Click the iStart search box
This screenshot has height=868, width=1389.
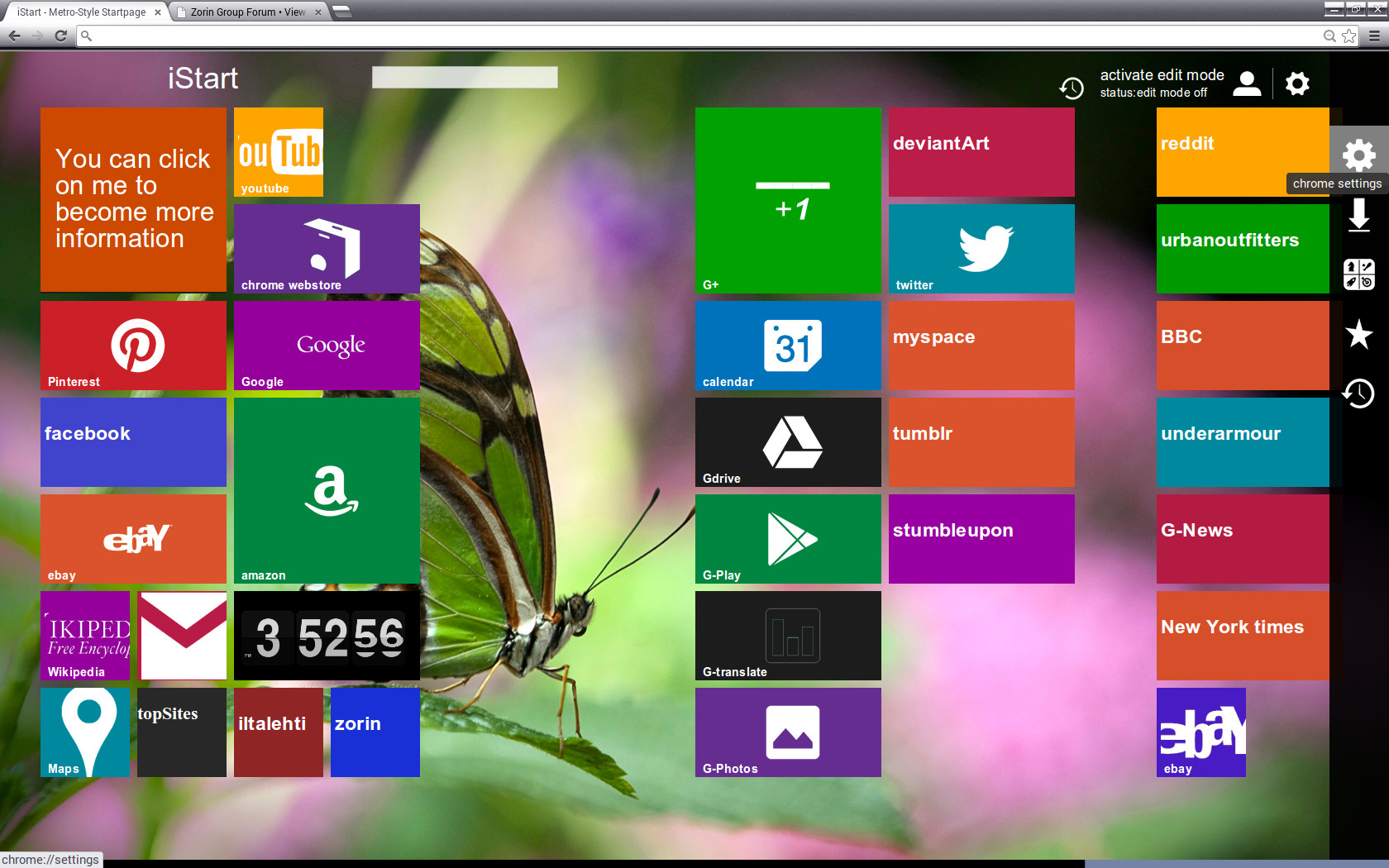coord(465,78)
